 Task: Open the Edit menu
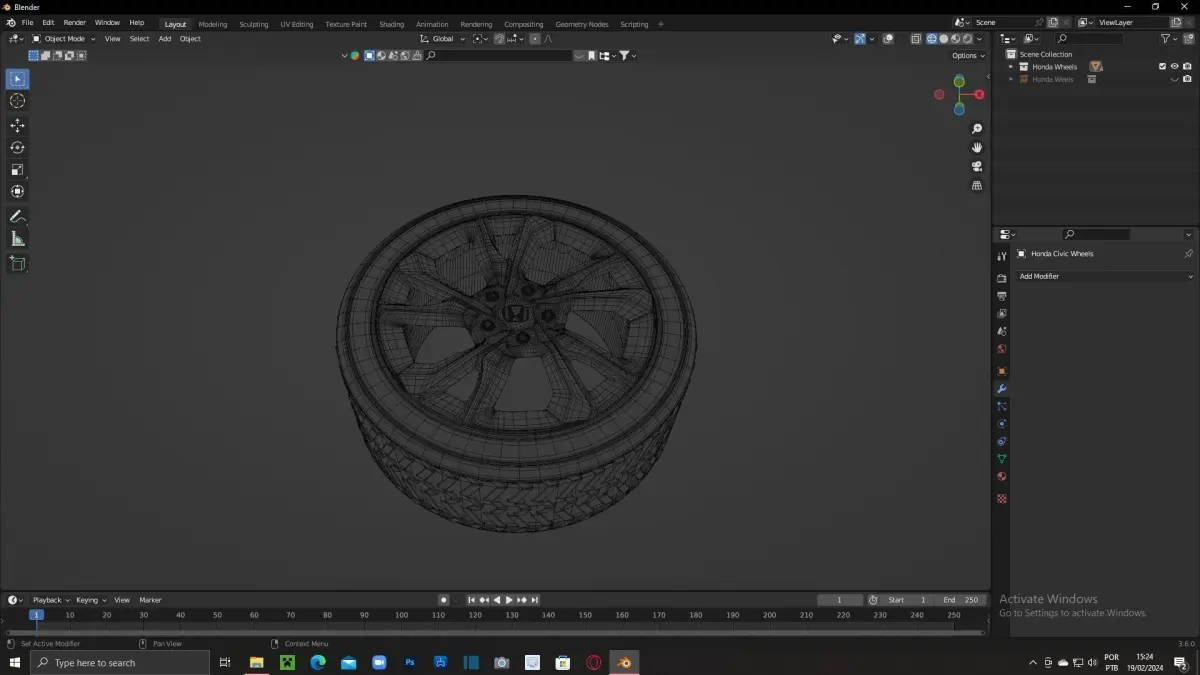click(x=48, y=22)
